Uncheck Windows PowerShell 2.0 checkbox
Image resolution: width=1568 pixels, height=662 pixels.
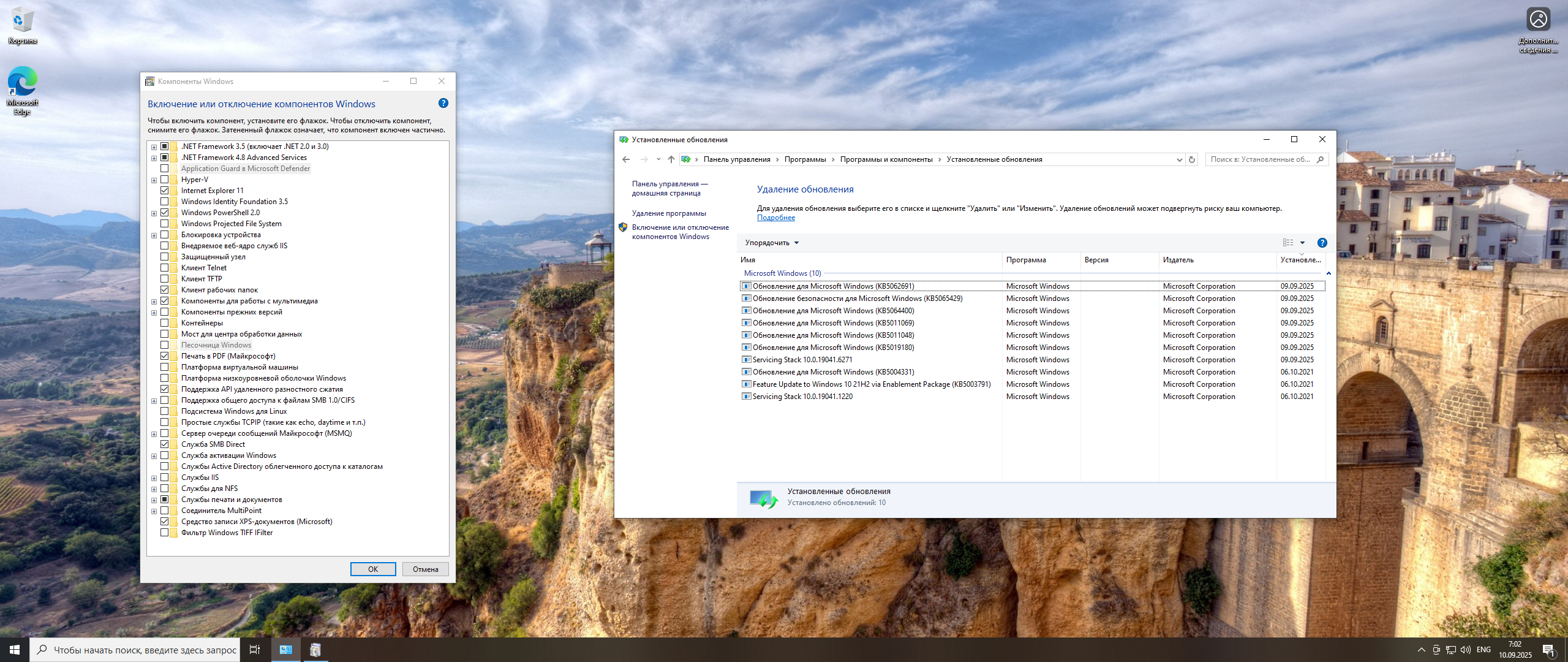tap(165, 213)
